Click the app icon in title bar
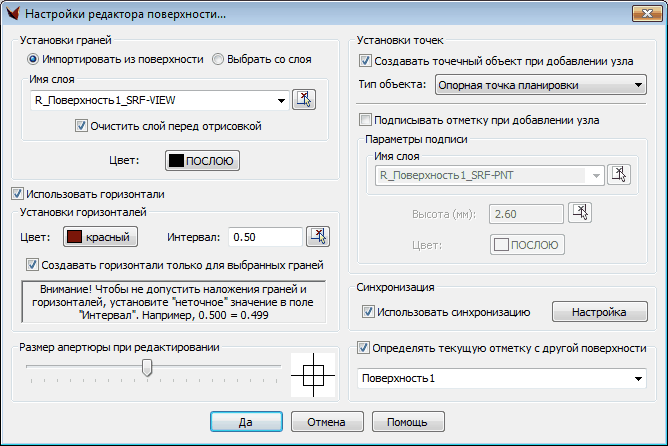This screenshot has width=668, height=446. 13,14
